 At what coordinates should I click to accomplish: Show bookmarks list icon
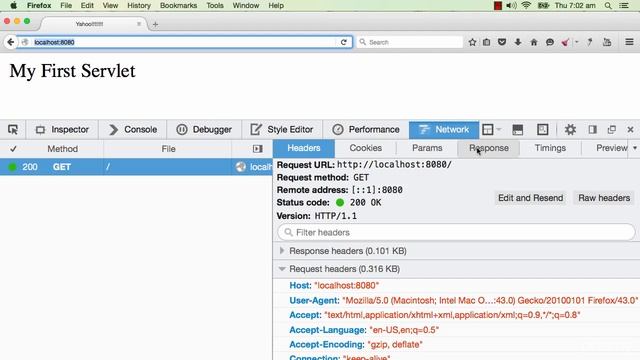click(x=487, y=42)
